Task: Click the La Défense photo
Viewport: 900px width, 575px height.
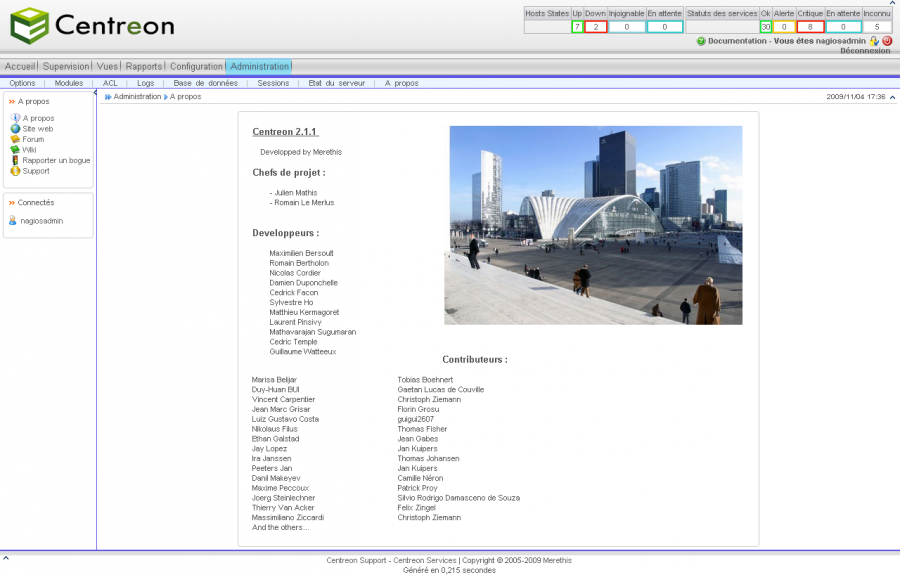Action: pyautogui.click(x=593, y=225)
